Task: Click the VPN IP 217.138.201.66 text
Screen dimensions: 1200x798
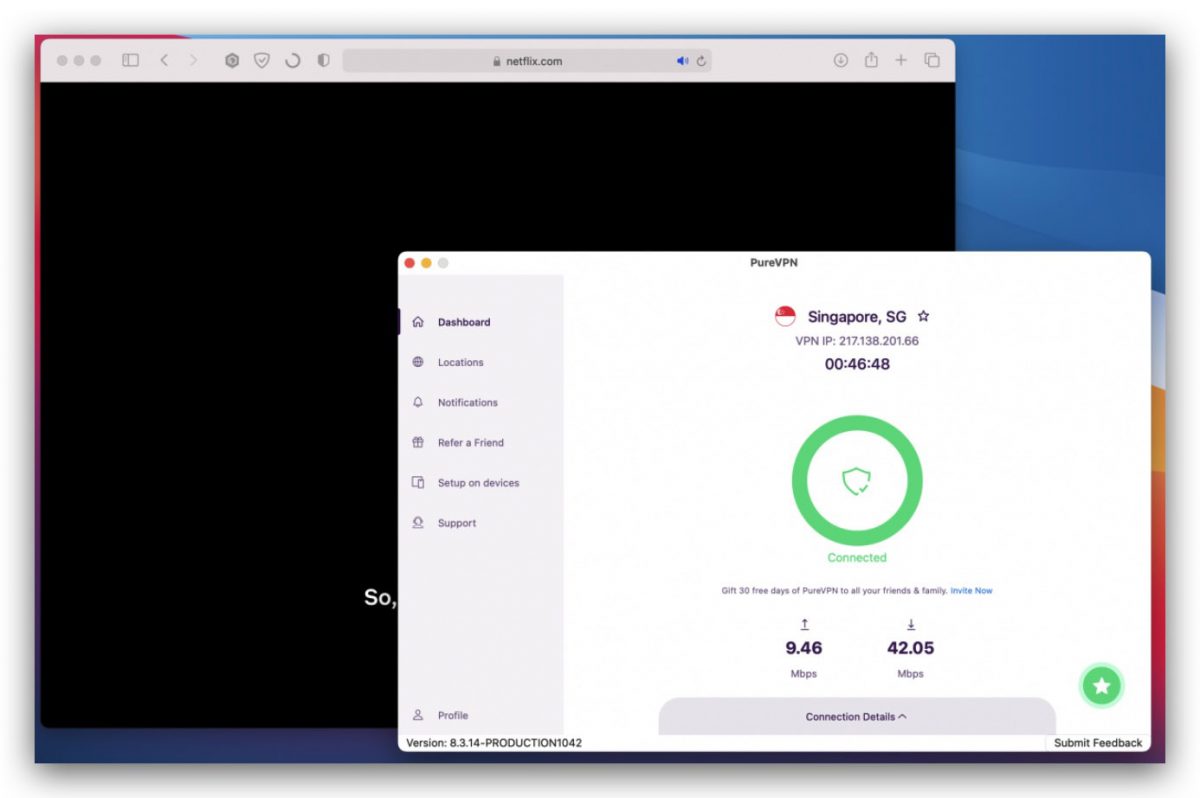Action: 857,341
